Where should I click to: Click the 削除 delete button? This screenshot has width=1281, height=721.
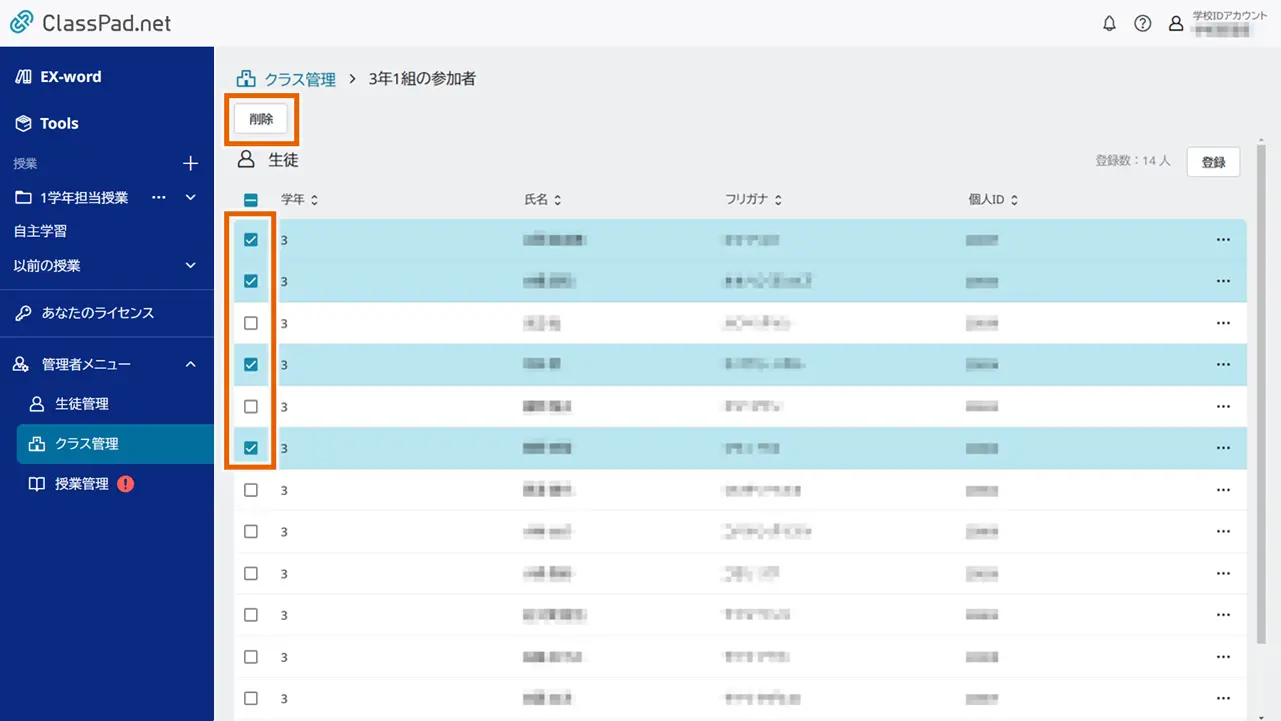260,118
